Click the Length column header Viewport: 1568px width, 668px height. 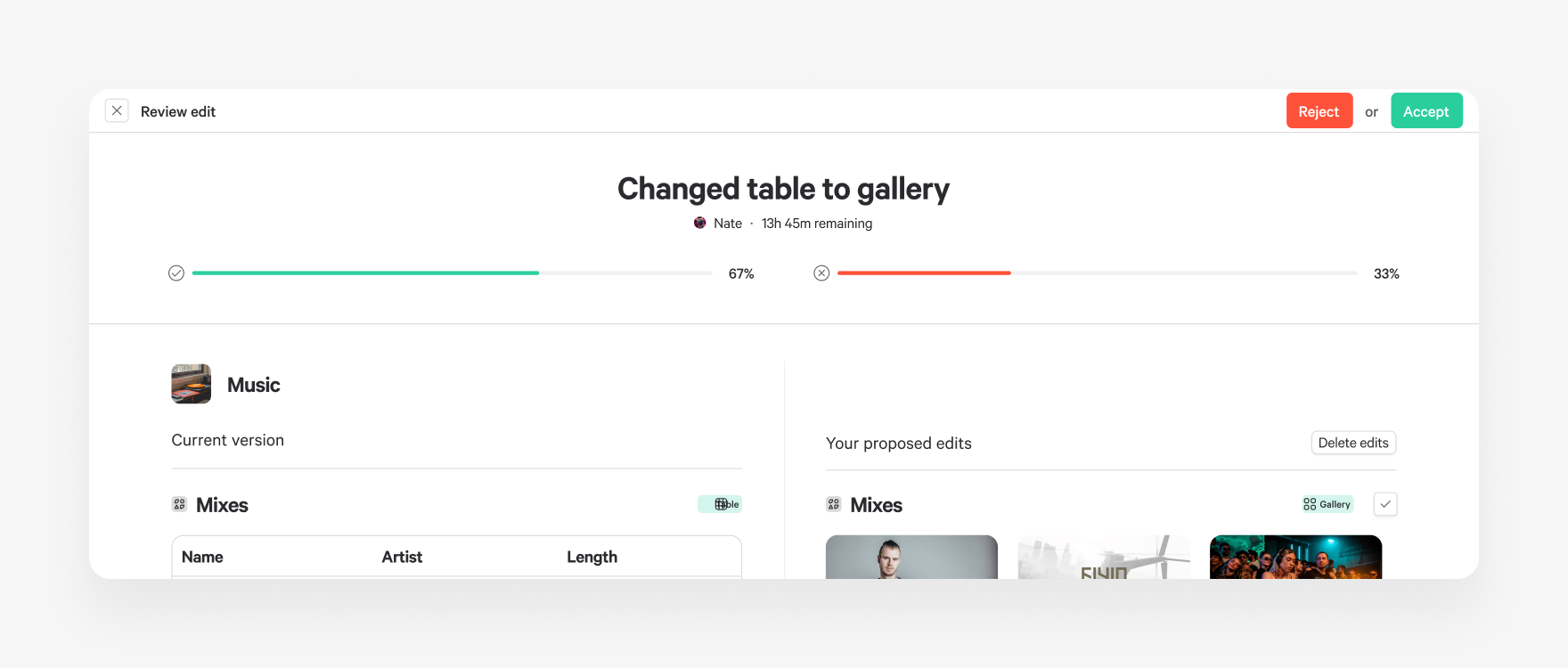pos(592,557)
